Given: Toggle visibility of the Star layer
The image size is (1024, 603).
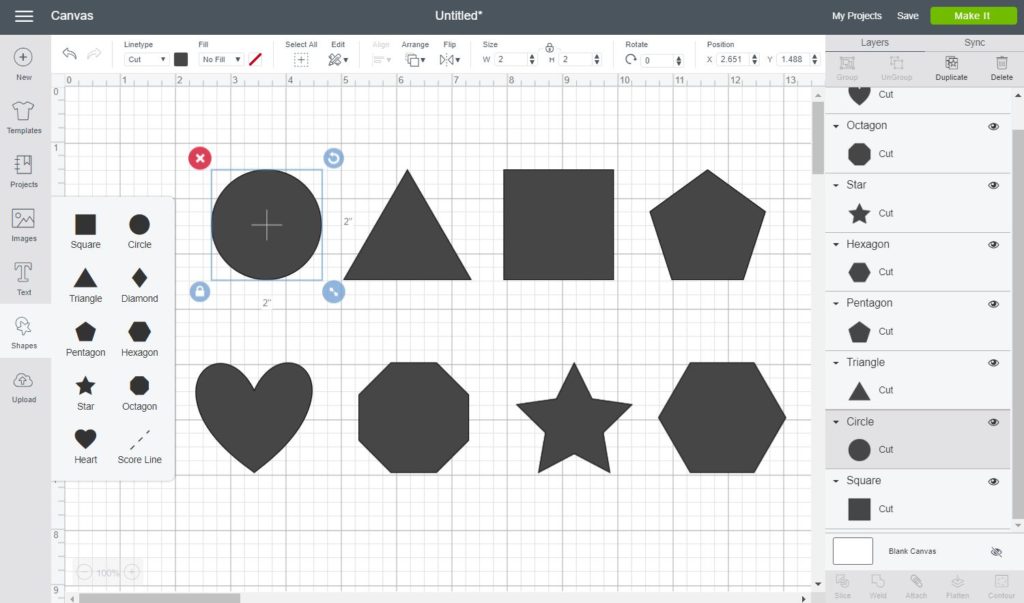Looking at the screenshot, I should (x=993, y=185).
